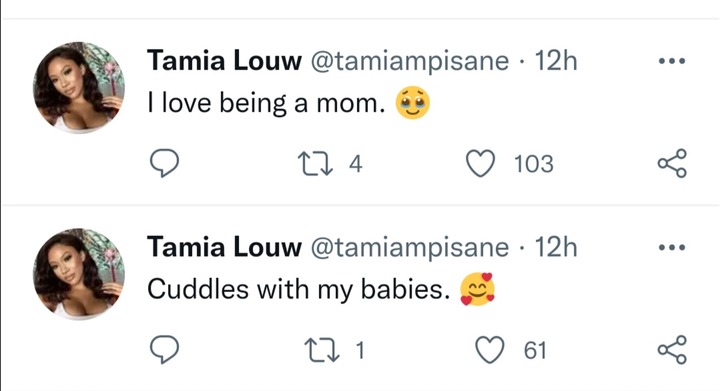Image resolution: width=720 pixels, height=391 pixels.
Task: Like the tweet with 103 likes
Action: [480, 163]
